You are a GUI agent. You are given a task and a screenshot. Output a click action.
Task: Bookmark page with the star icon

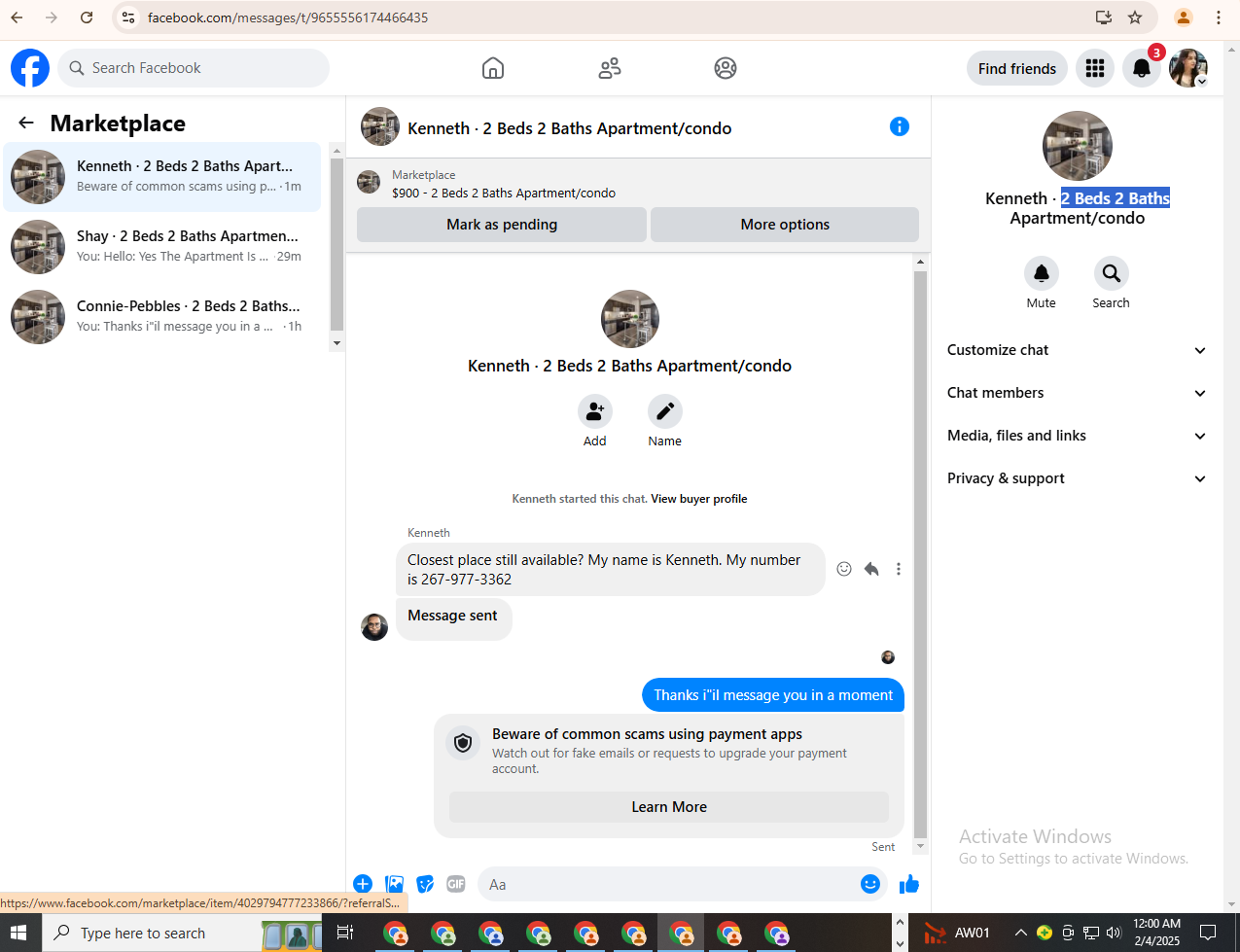(x=1135, y=18)
